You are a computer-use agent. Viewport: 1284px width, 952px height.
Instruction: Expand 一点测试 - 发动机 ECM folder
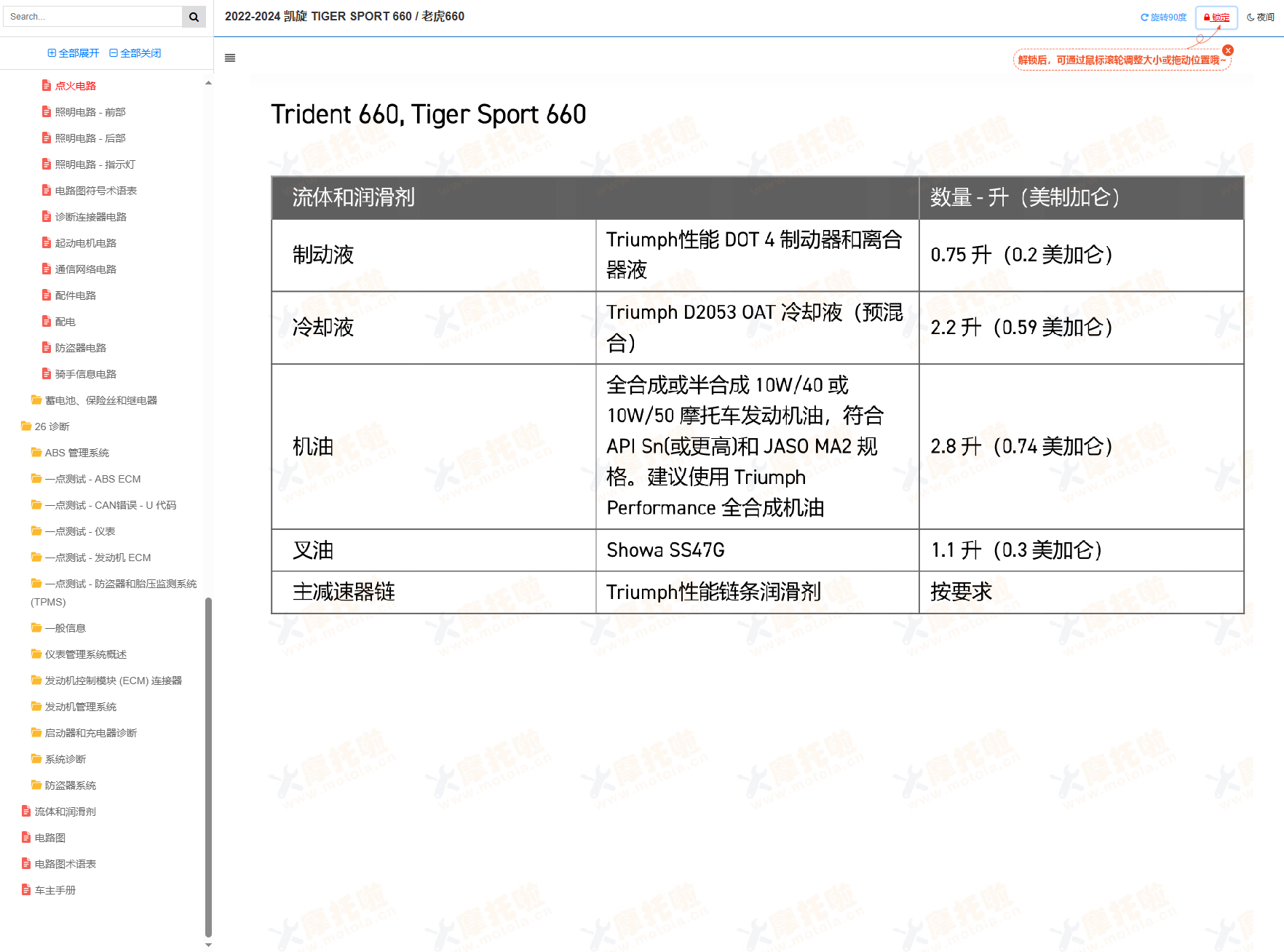[92, 558]
